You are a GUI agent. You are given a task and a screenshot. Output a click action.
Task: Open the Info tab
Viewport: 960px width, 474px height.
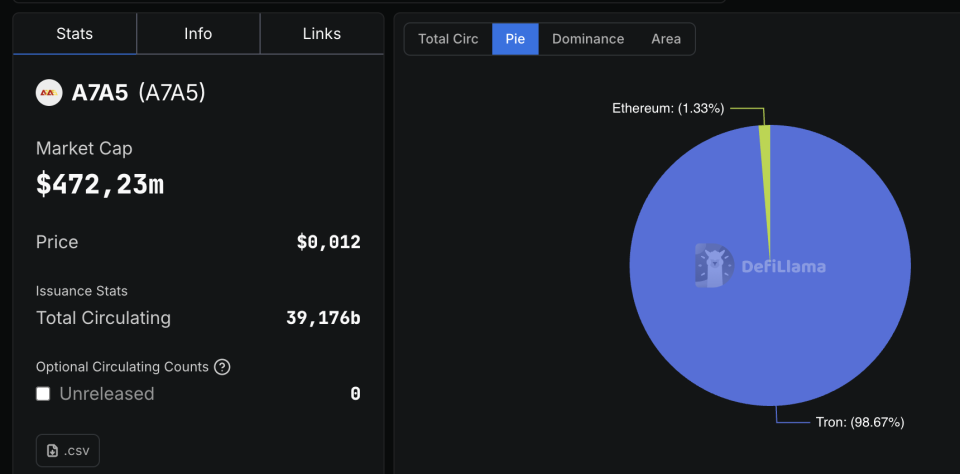click(x=198, y=34)
